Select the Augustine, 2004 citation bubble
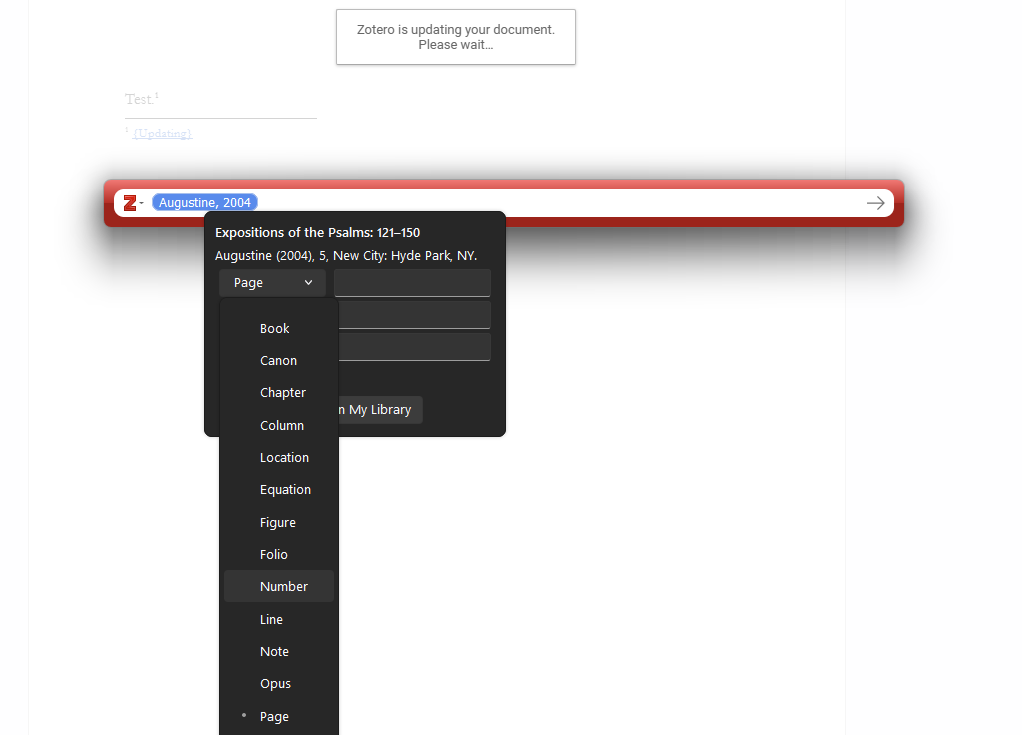 pyautogui.click(x=205, y=203)
